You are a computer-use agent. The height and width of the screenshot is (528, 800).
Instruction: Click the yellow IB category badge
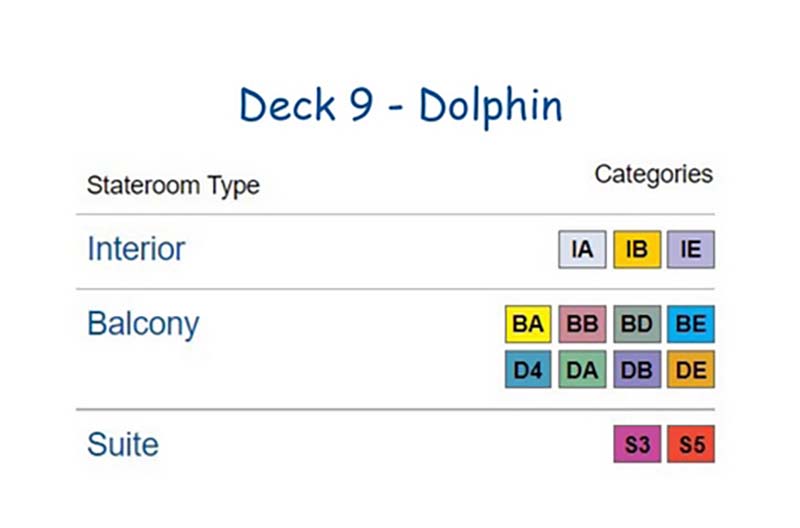[637, 249]
